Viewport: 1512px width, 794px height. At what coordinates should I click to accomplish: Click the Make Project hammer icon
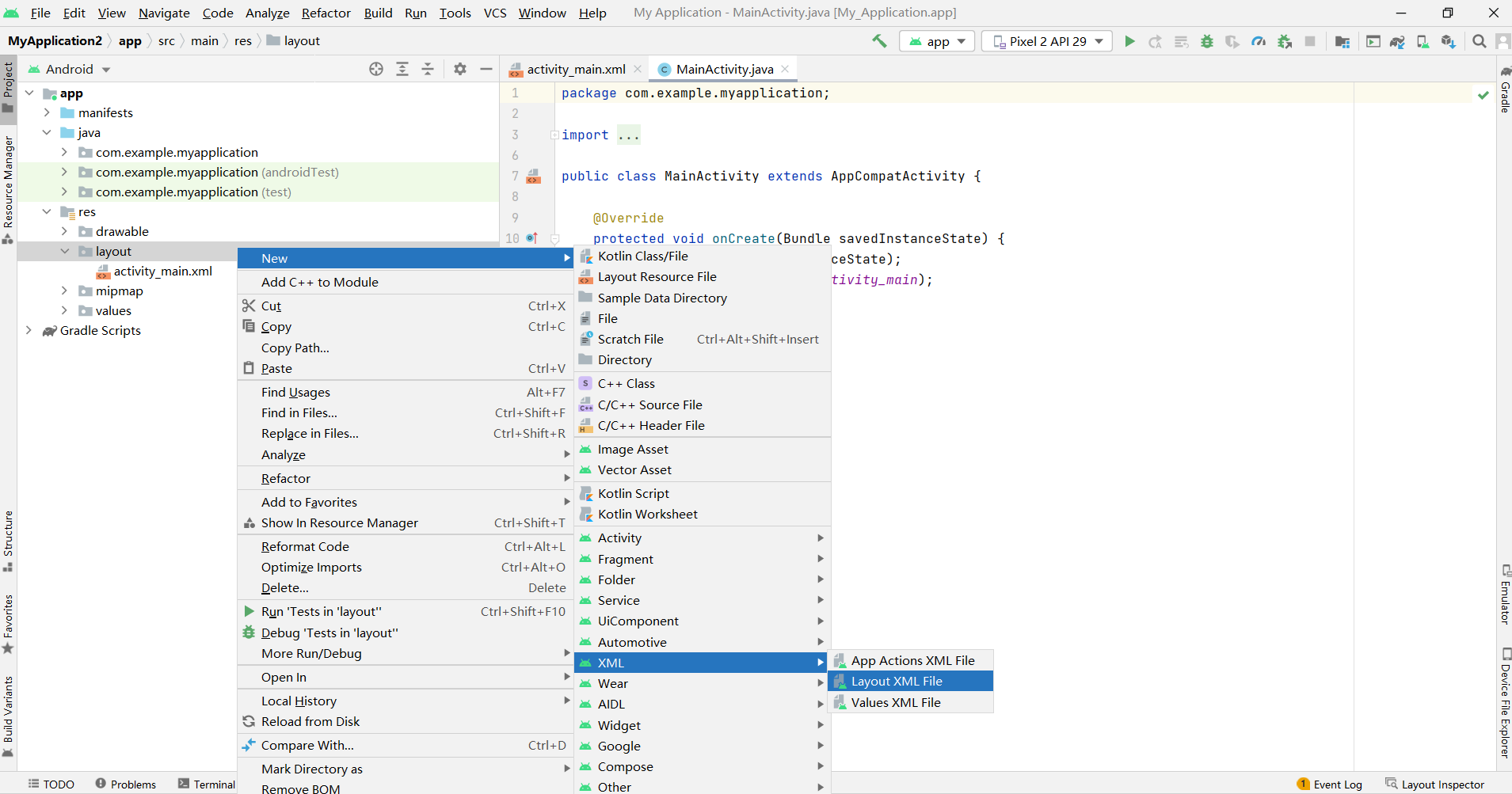pyautogui.click(x=879, y=41)
